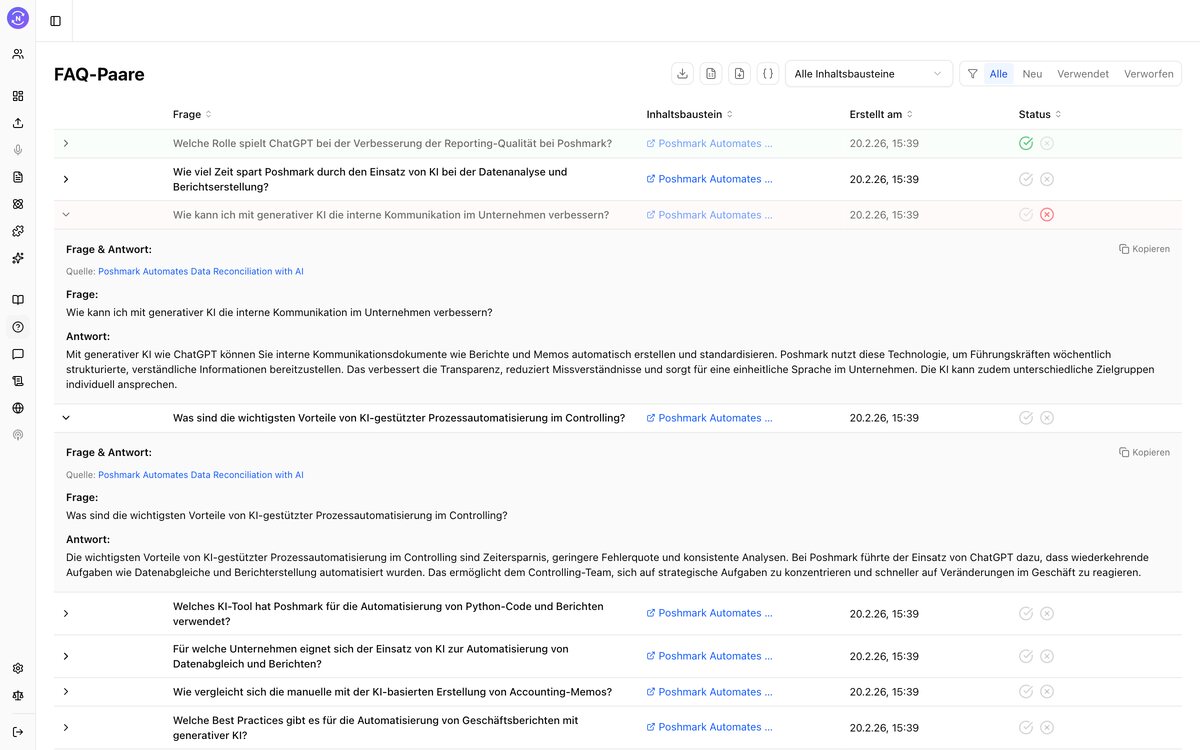This screenshot has height=750, width=1200.
Task: Click the atom icon in the sidebar
Action: click(18, 204)
